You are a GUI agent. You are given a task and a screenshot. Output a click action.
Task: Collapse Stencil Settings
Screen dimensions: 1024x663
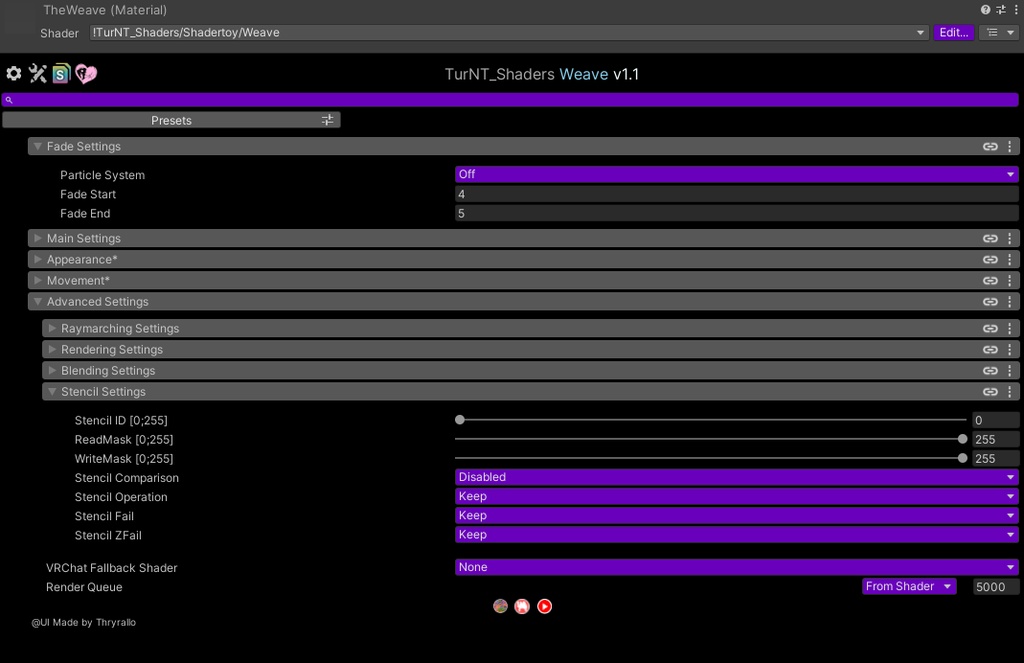[x=52, y=392]
